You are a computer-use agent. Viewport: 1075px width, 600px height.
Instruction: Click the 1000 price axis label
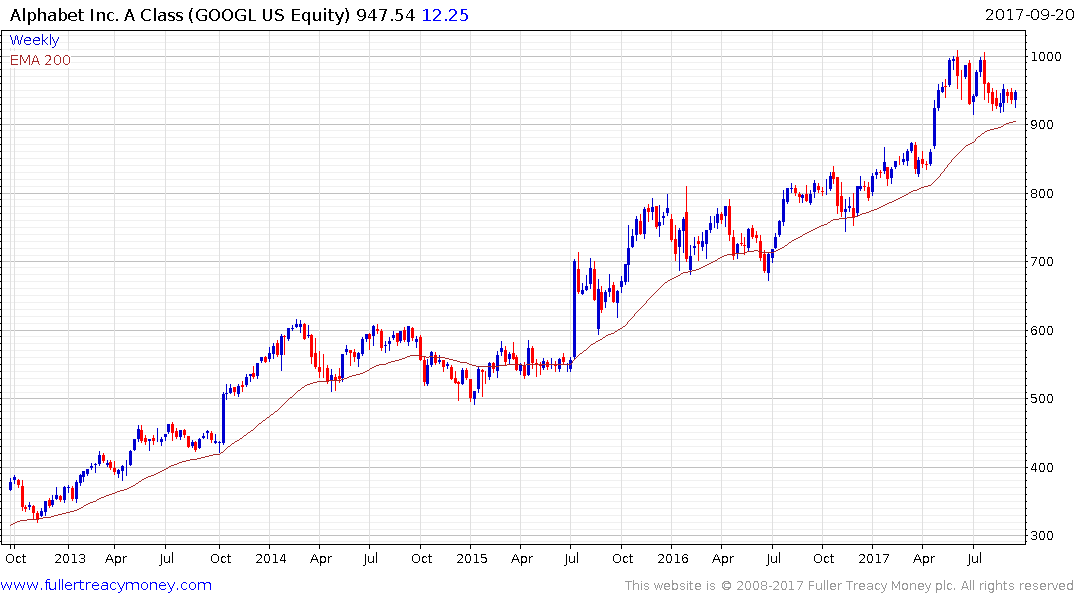pyautogui.click(x=1046, y=56)
